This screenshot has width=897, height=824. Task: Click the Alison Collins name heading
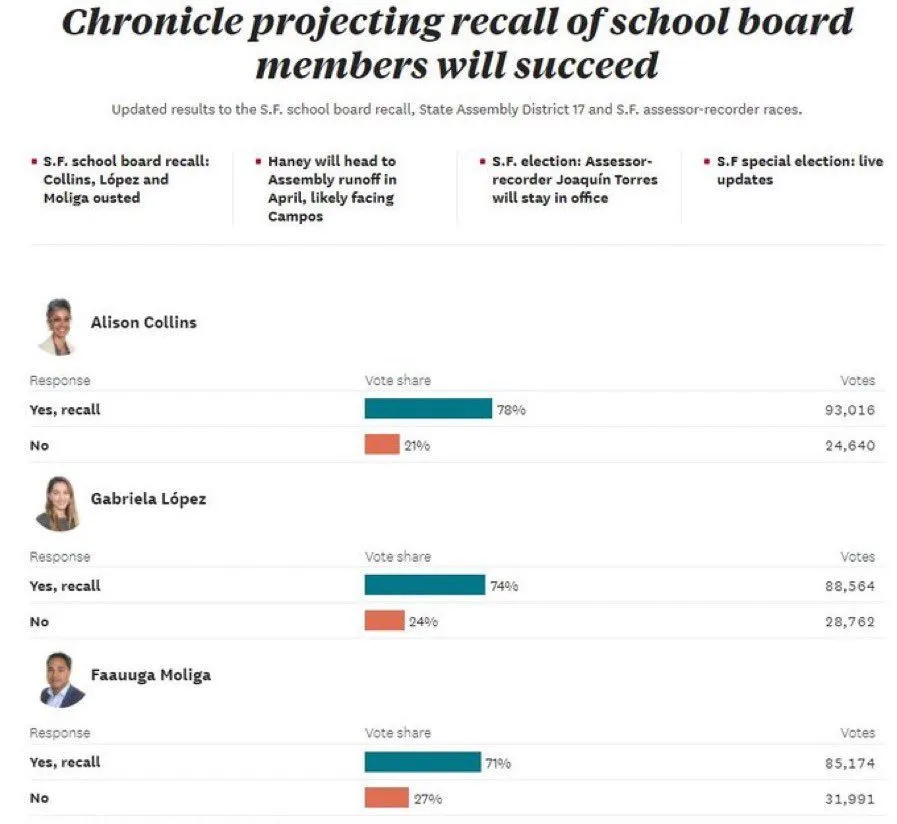tap(143, 323)
